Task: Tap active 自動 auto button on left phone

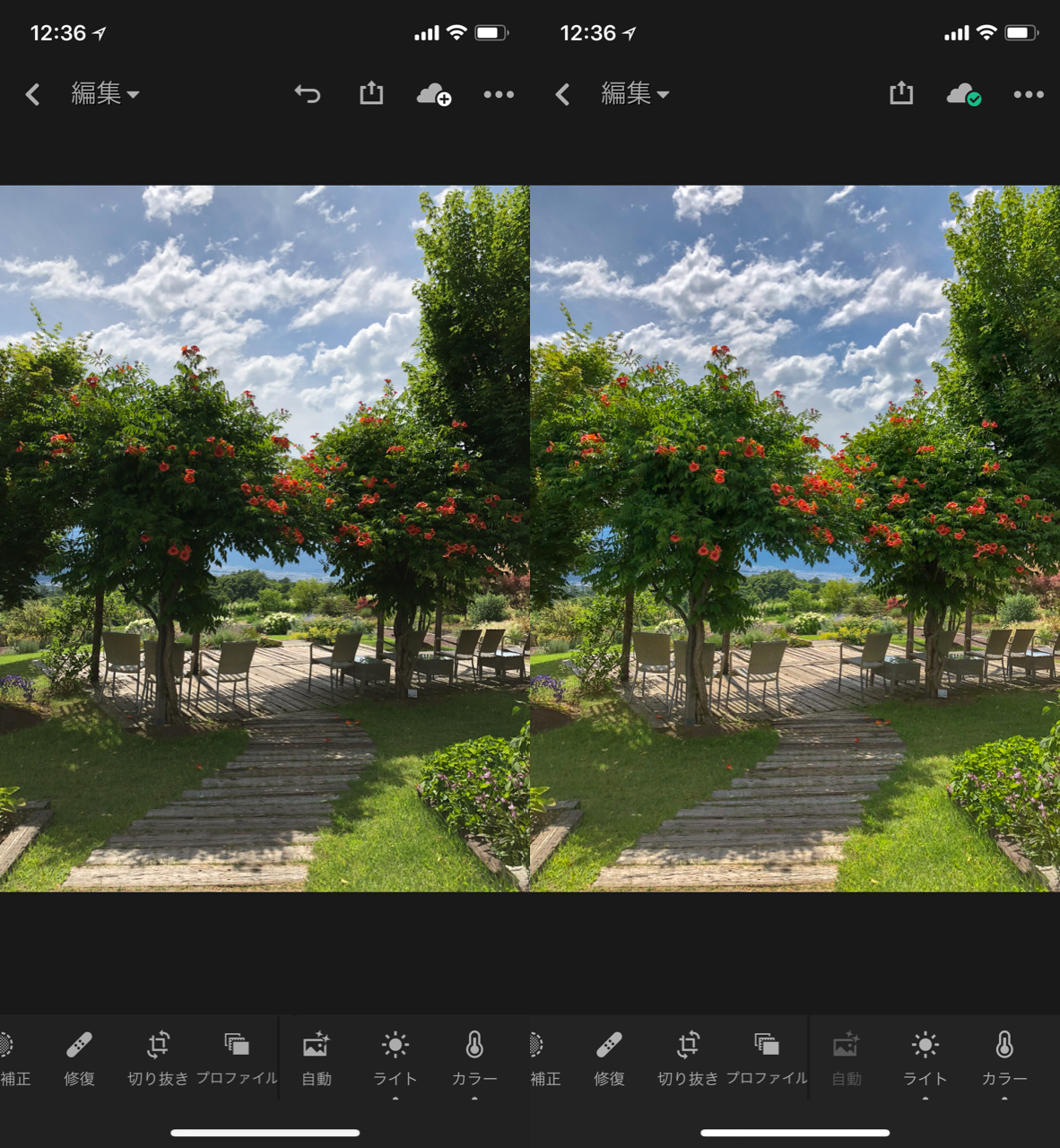Action: 317,1059
